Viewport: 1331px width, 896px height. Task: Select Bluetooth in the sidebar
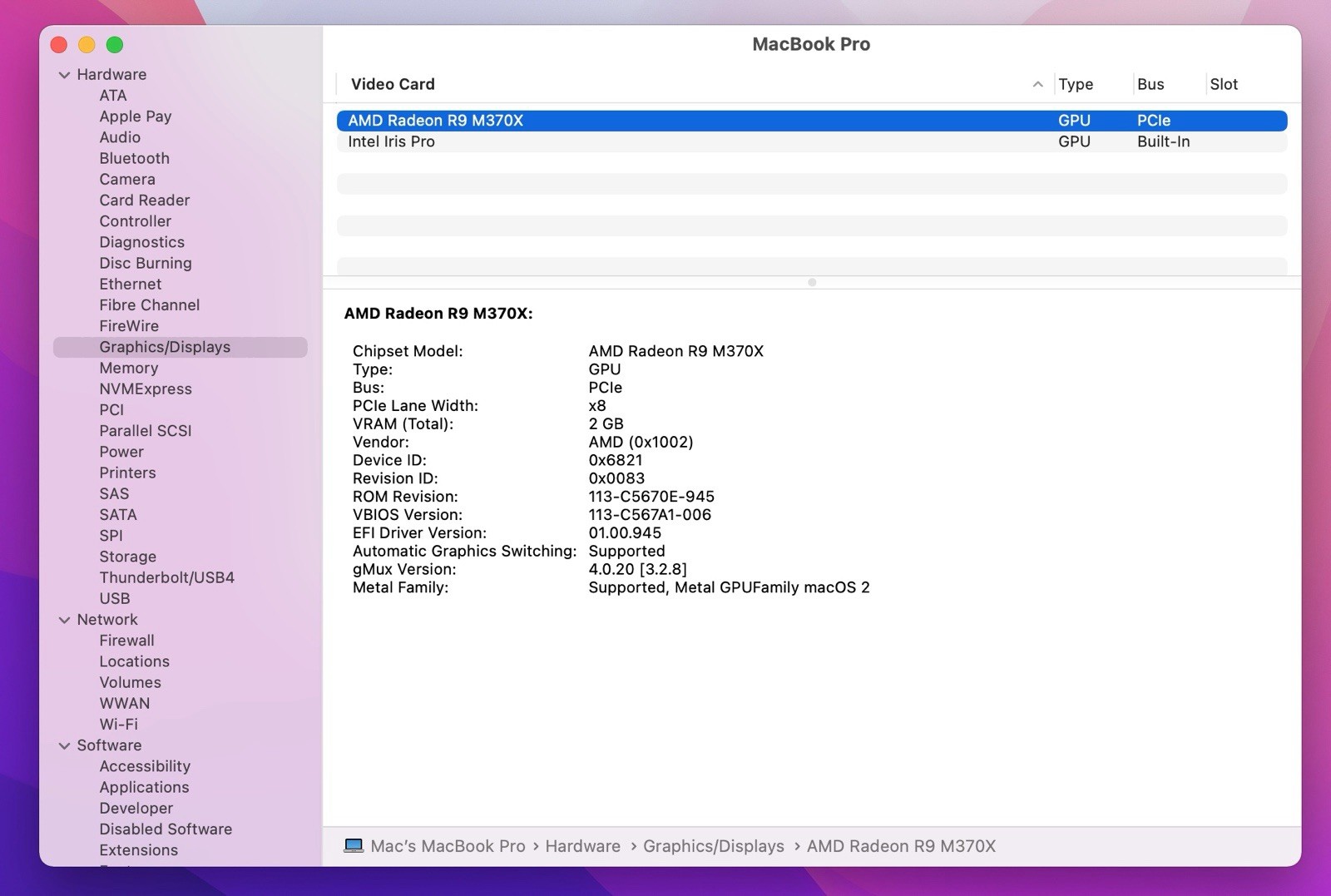(x=134, y=158)
